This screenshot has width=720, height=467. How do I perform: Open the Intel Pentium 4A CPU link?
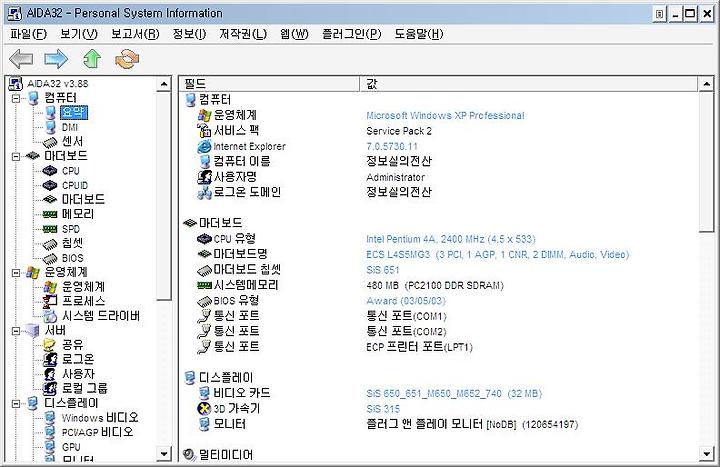tap(450, 239)
